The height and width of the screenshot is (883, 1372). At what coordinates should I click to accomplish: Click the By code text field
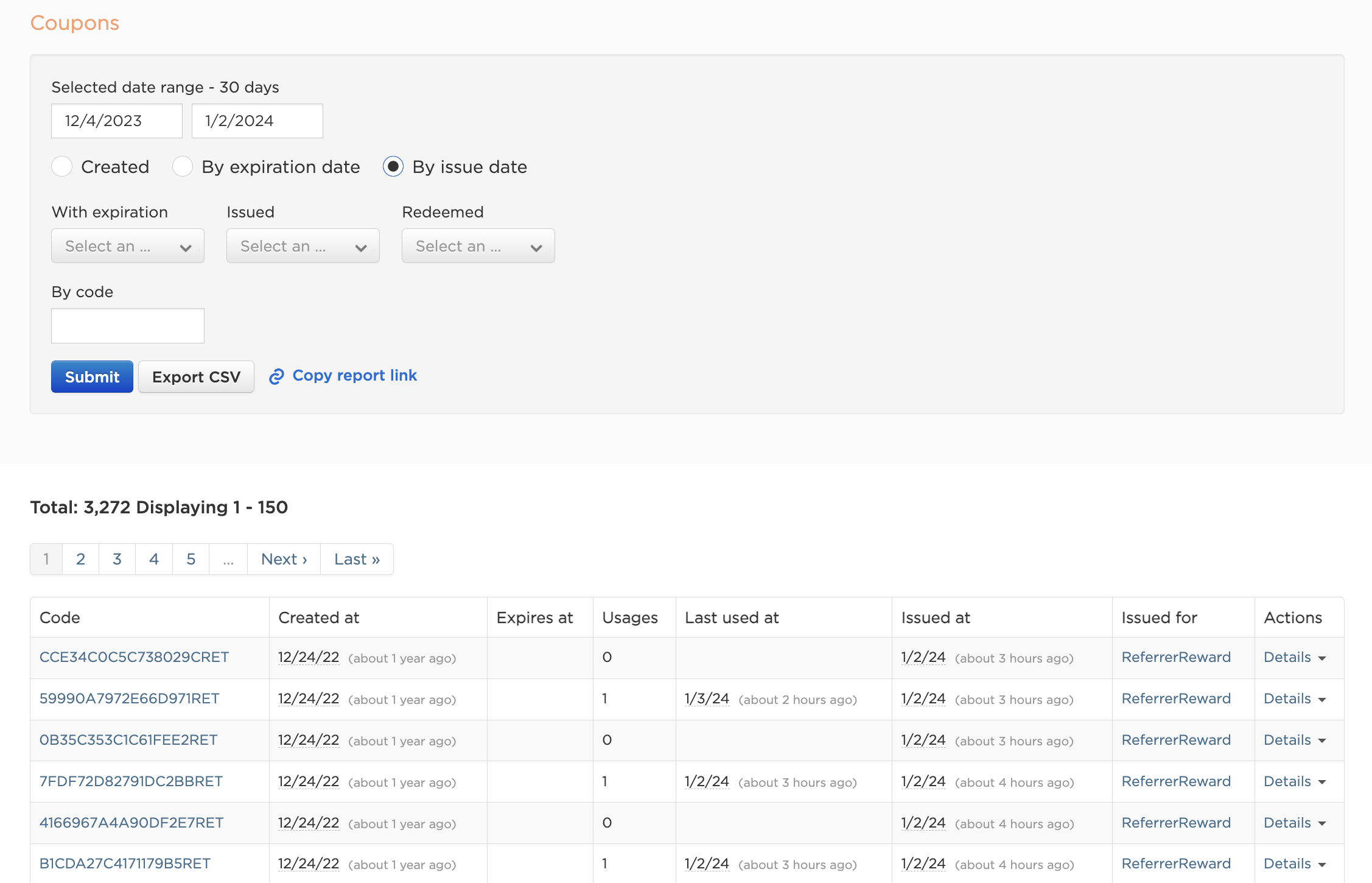pyautogui.click(x=128, y=326)
